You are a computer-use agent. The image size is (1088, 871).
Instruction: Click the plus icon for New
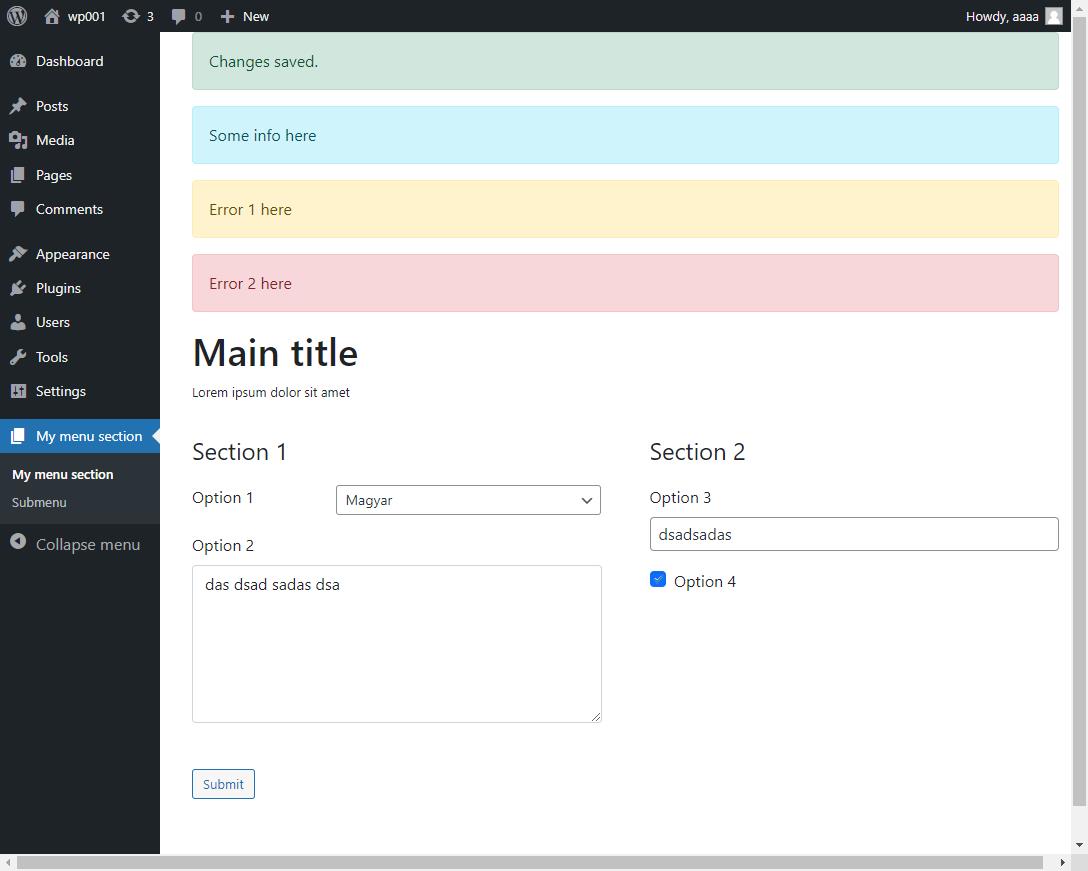pos(227,17)
